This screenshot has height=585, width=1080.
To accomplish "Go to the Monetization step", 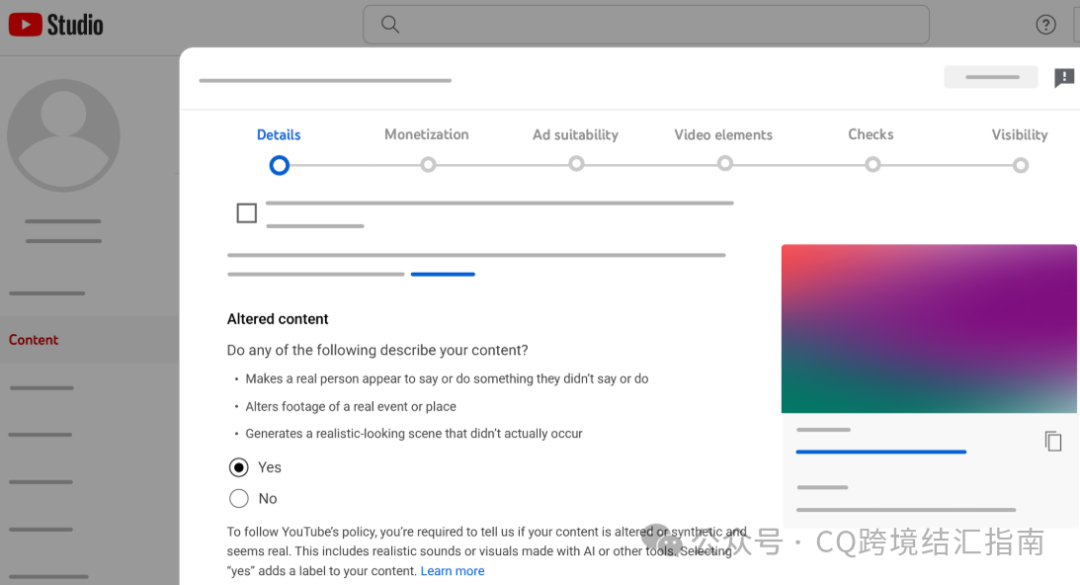I will [x=426, y=134].
